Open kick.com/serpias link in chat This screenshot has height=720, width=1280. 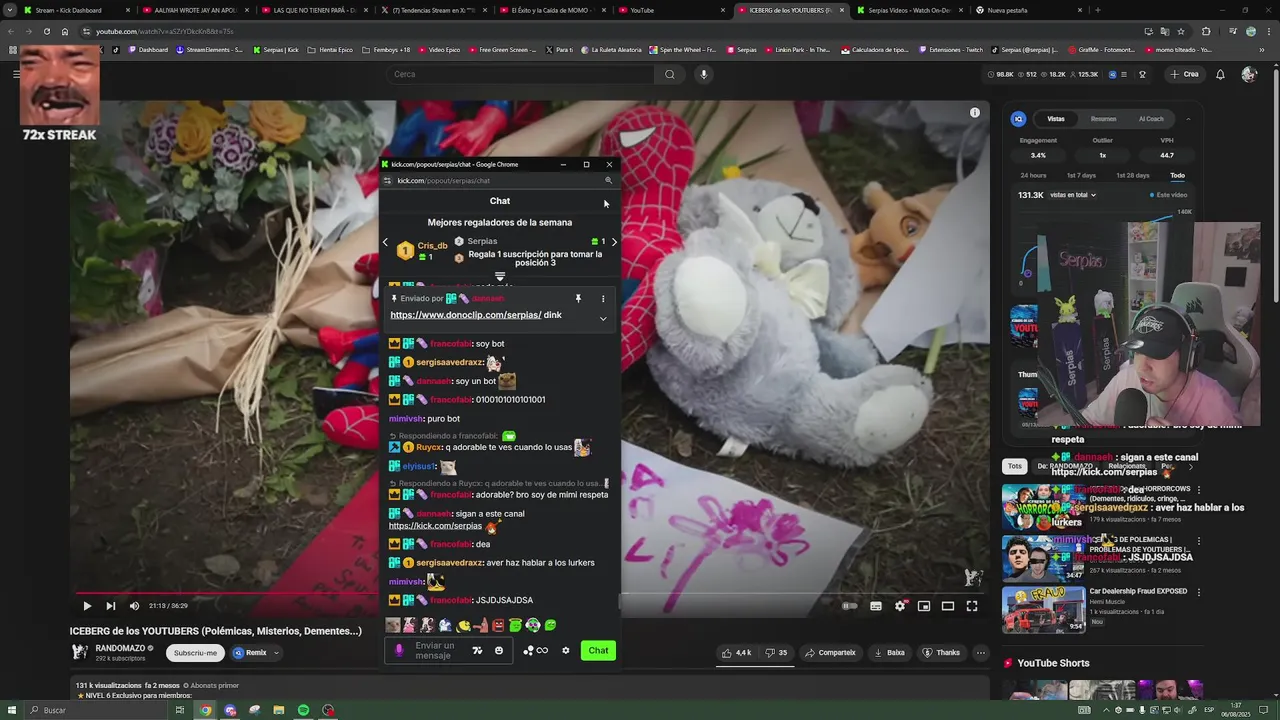pyautogui.click(x=435, y=526)
